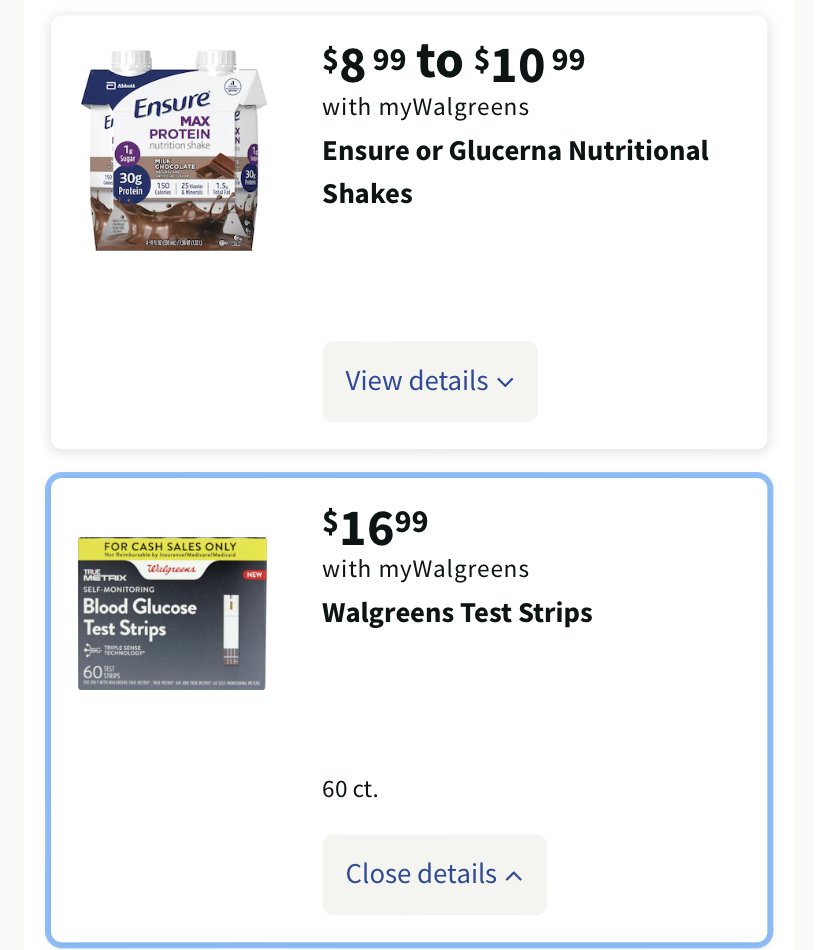Viewport: 828px width, 950px height.
Task: Click the $16.99 price
Action: (x=376, y=526)
